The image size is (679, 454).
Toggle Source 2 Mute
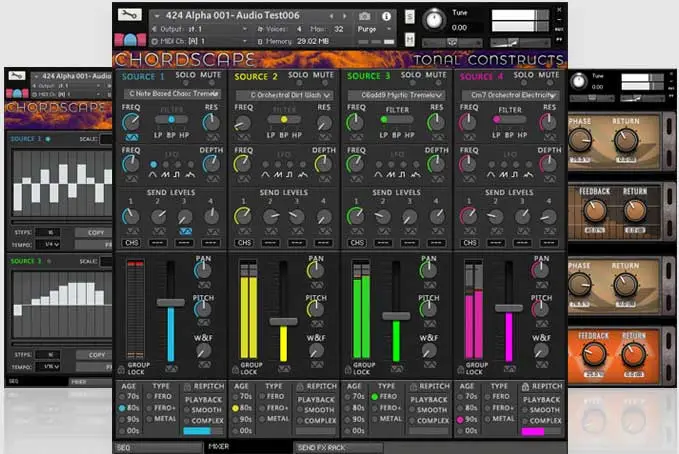pyautogui.click(x=324, y=83)
